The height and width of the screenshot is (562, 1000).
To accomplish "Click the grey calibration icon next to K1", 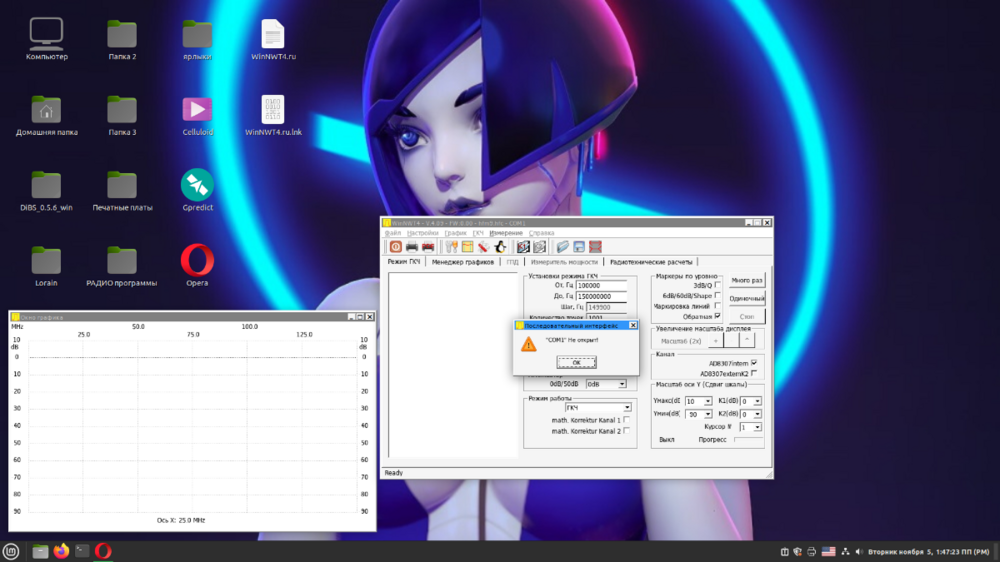I will click(x=540, y=247).
